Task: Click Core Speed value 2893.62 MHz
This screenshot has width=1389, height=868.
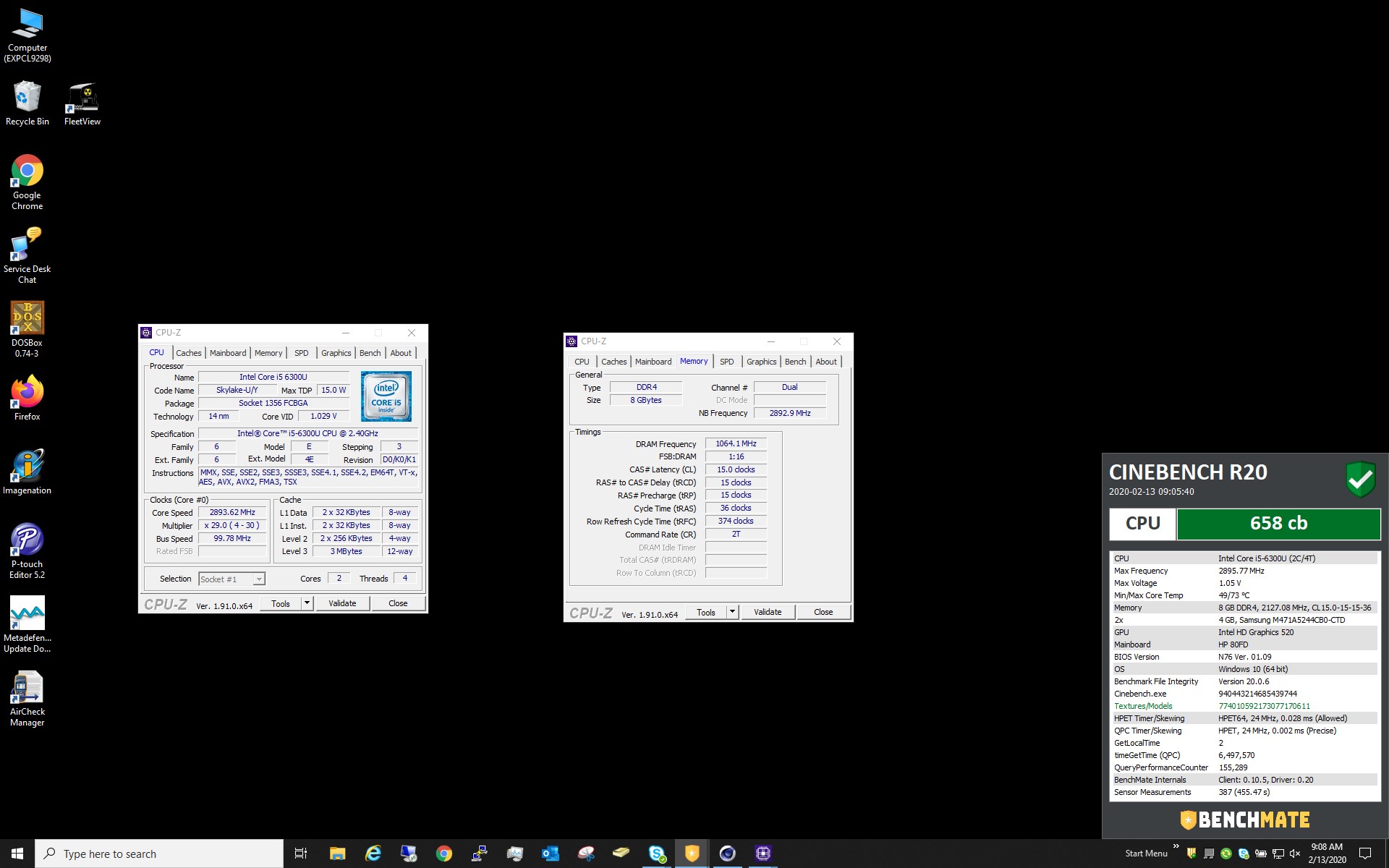Action: 232,512
